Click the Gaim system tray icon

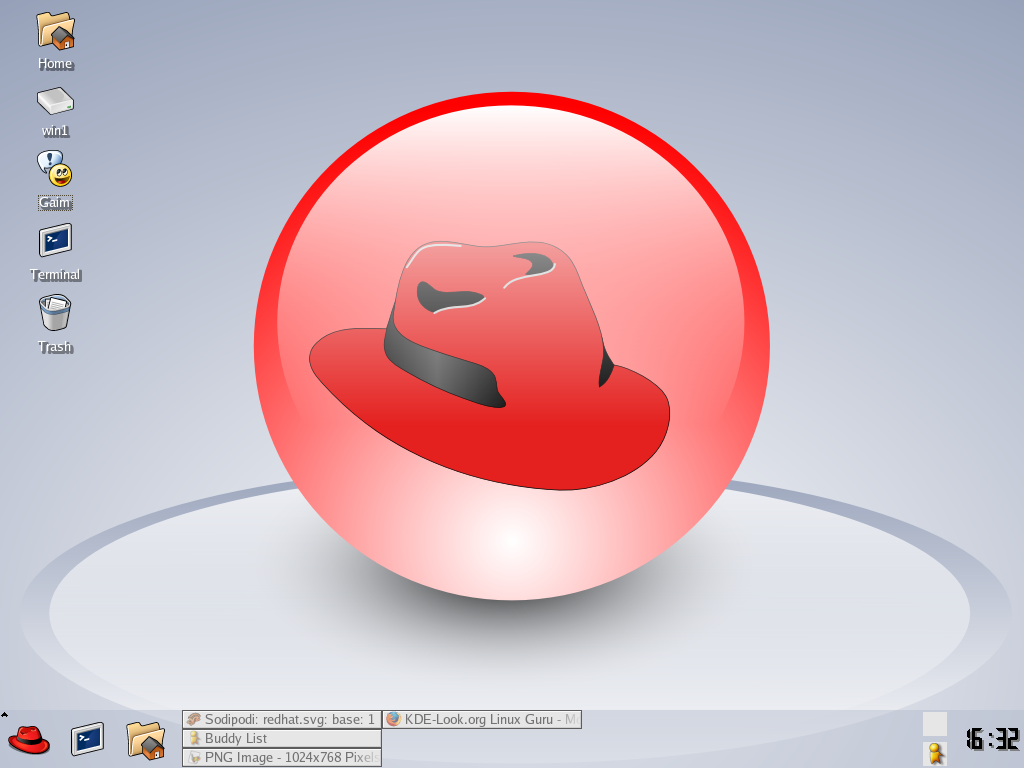[x=935, y=754]
